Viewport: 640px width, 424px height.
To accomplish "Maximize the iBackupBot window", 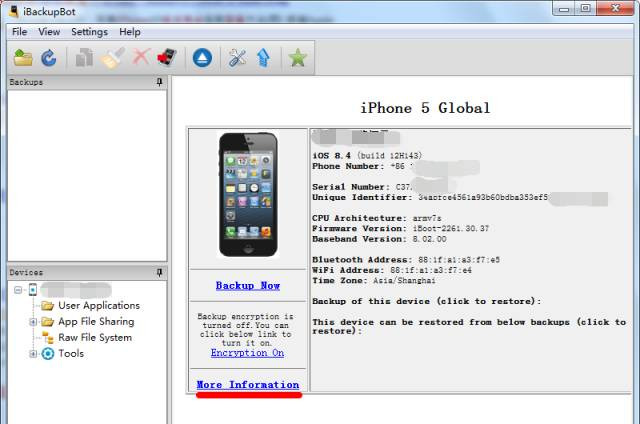I will point(585,9).
